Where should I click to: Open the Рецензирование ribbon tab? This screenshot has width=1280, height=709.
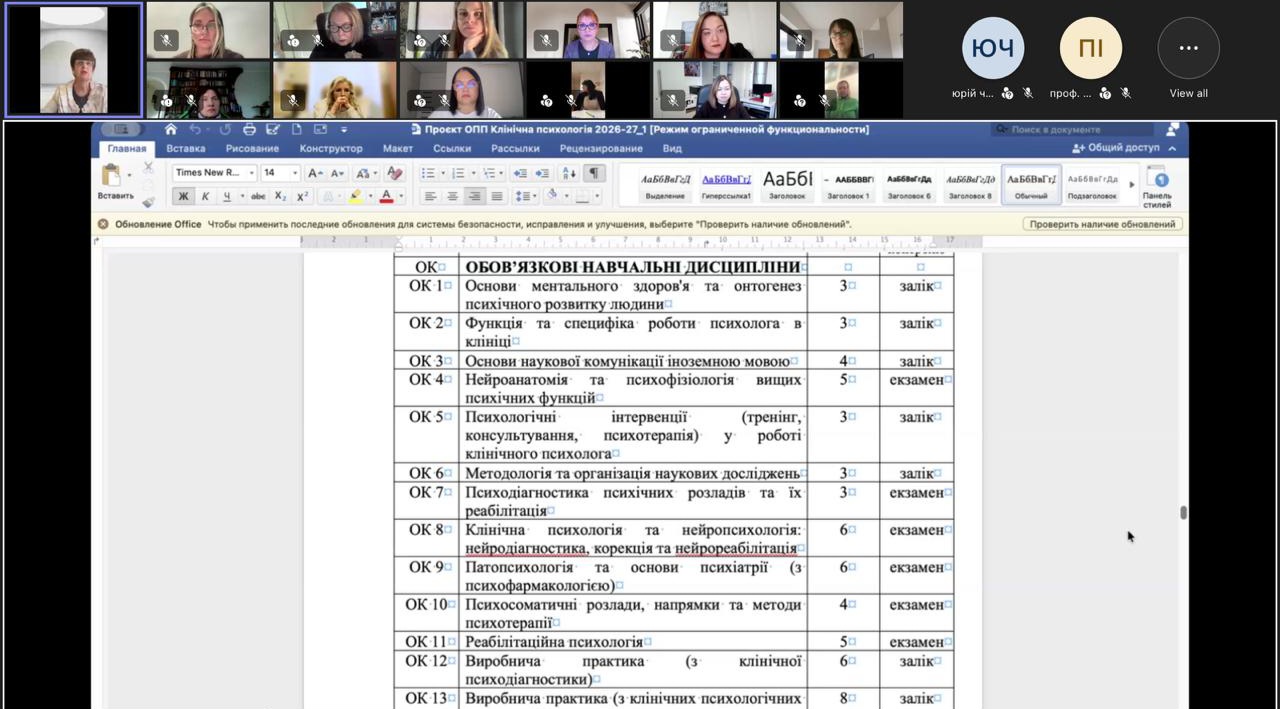(601, 149)
